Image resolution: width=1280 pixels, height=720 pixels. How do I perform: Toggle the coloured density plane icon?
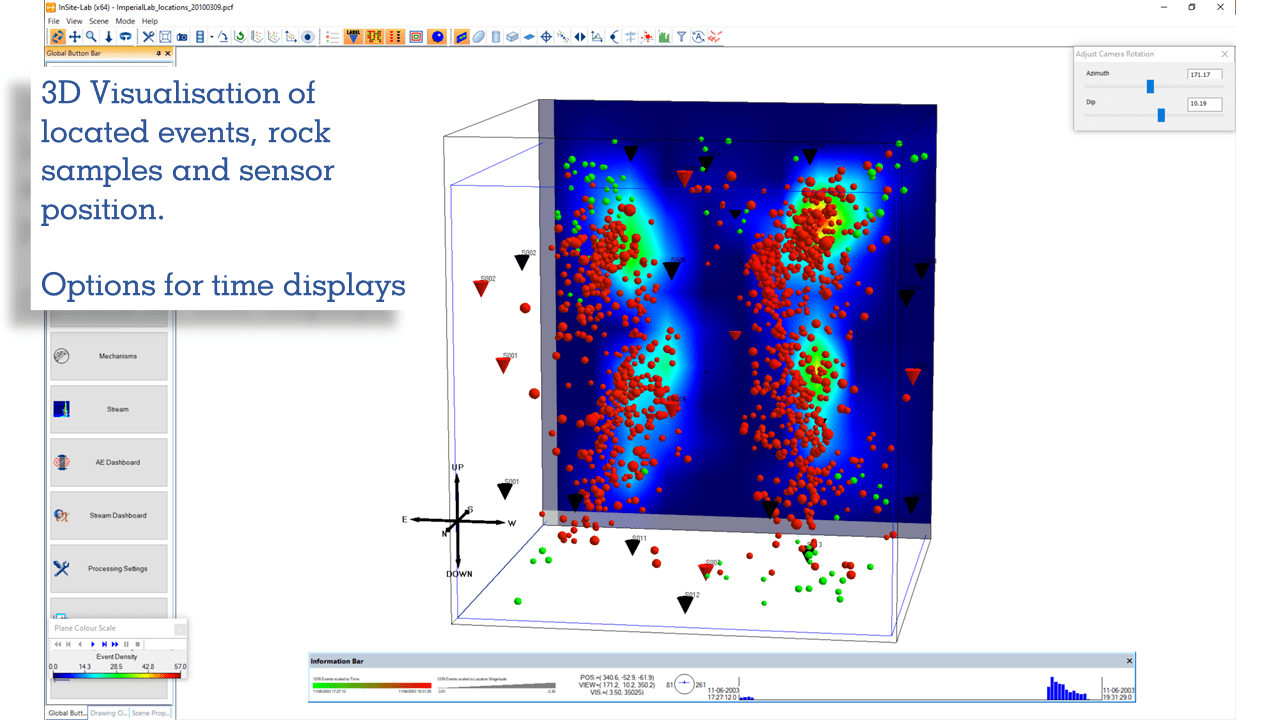point(461,37)
